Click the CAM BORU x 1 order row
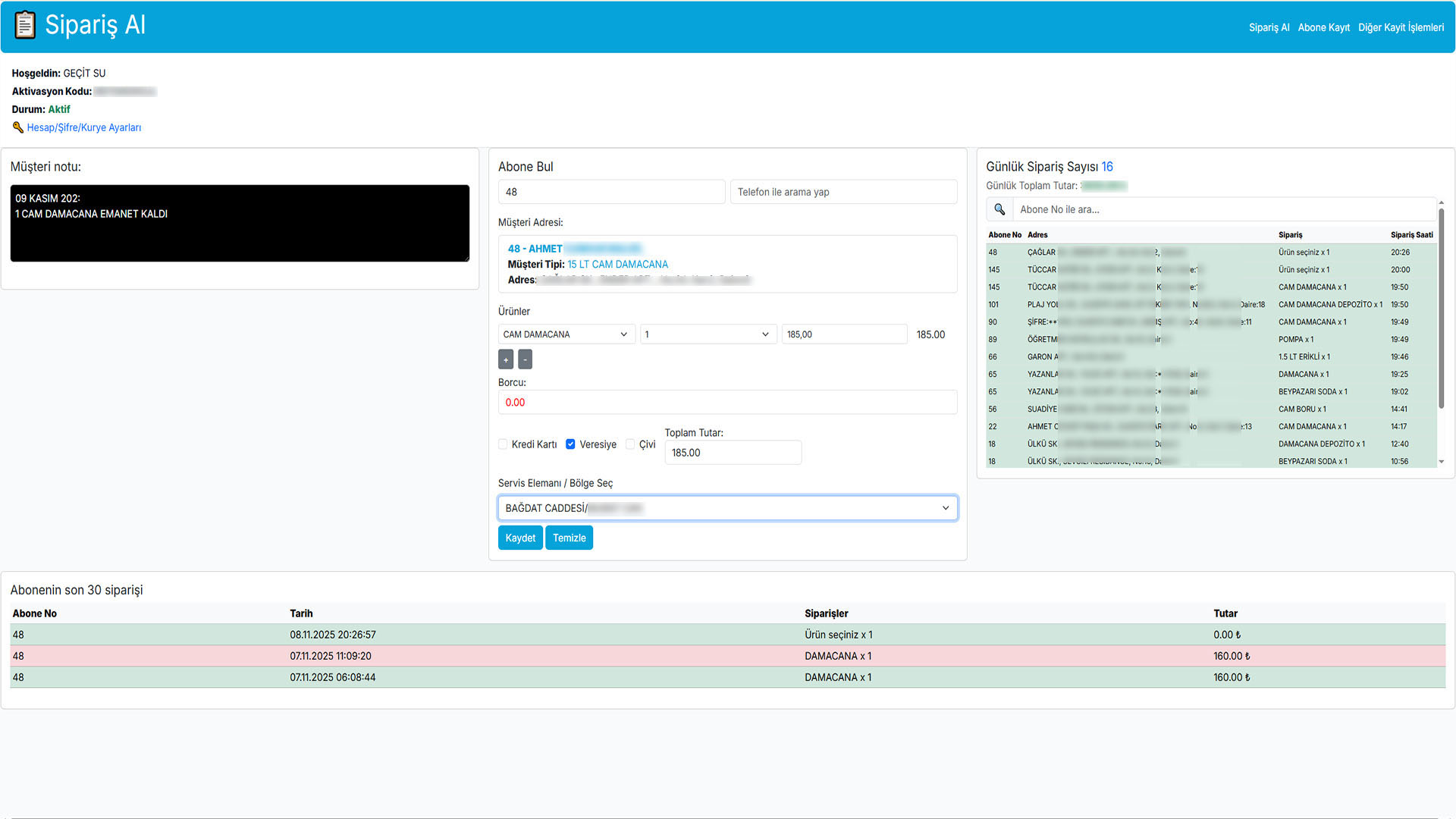This screenshot has width=1456, height=819. (x=1211, y=409)
